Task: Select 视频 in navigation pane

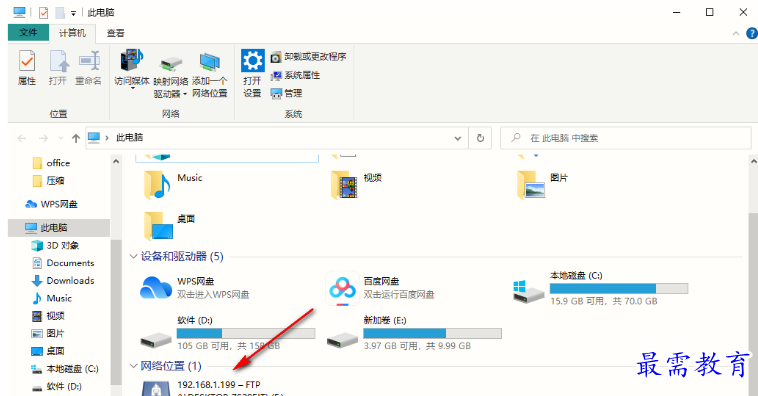Action: point(48,316)
